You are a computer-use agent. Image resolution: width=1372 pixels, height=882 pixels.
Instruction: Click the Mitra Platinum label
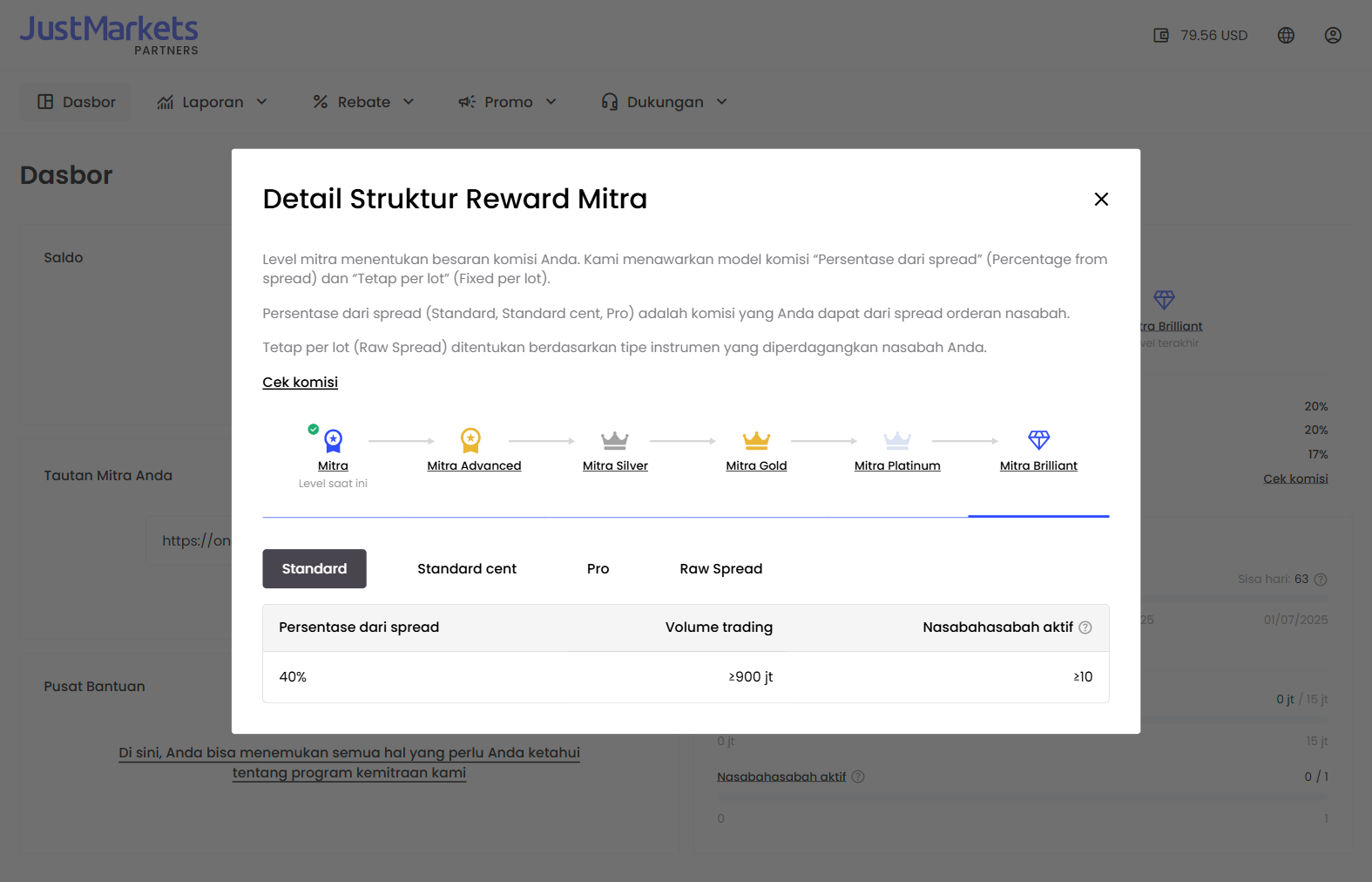(x=897, y=465)
